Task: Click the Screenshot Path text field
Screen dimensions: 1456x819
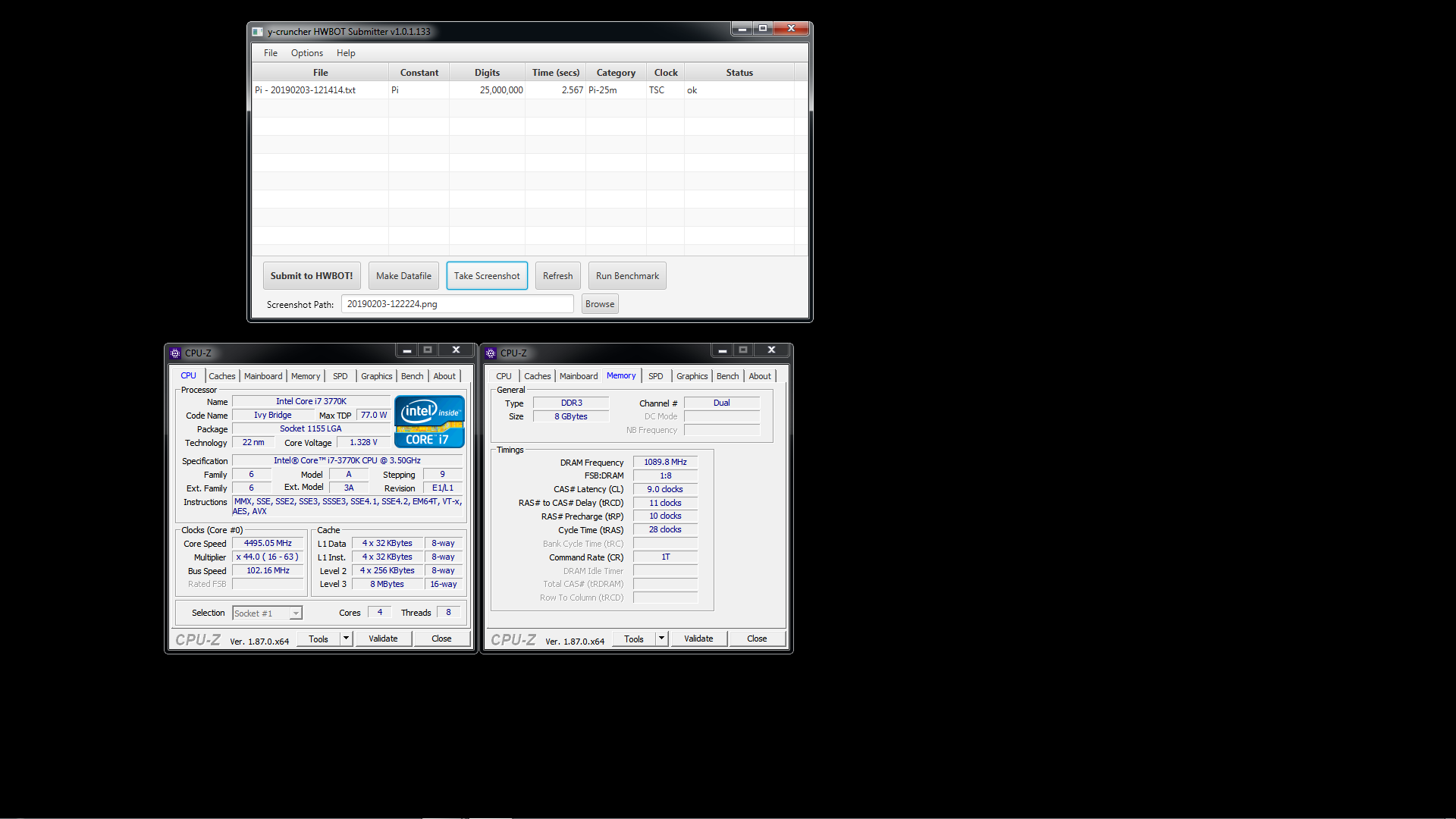Action: click(457, 304)
